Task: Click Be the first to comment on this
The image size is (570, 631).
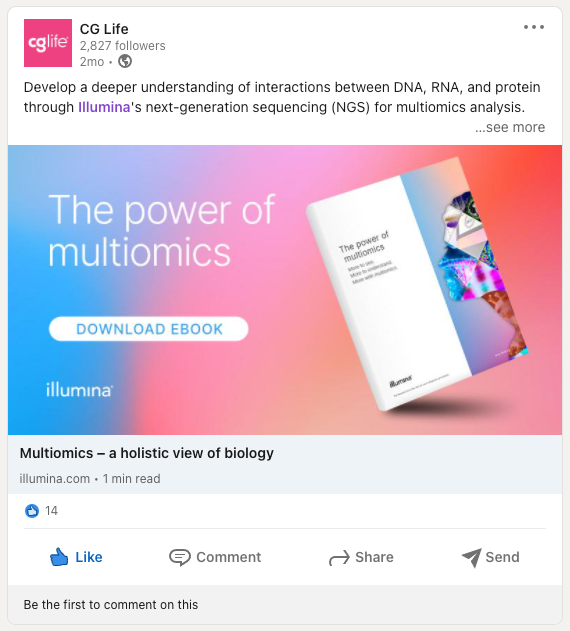Action: 111,604
